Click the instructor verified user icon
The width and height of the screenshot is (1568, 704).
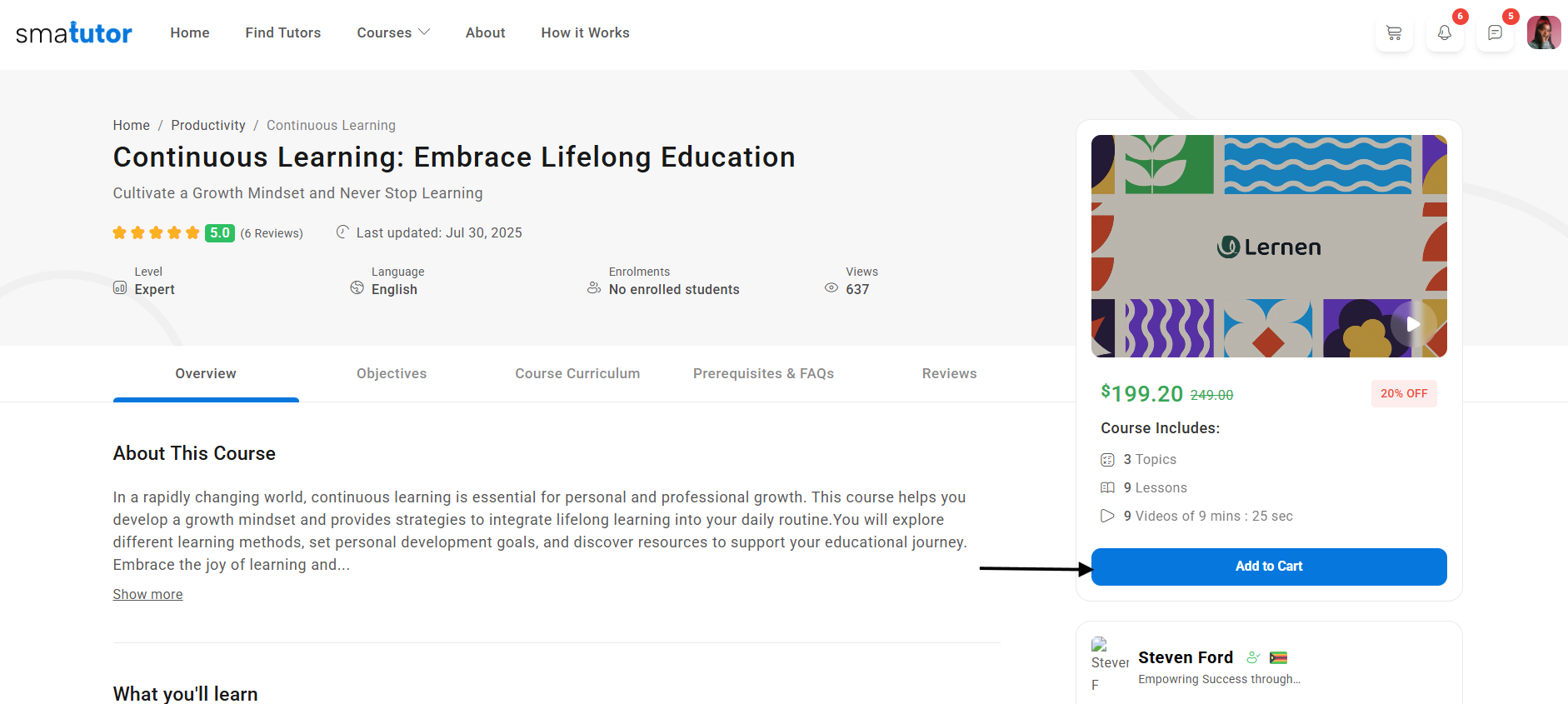pyautogui.click(x=1252, y=657)
